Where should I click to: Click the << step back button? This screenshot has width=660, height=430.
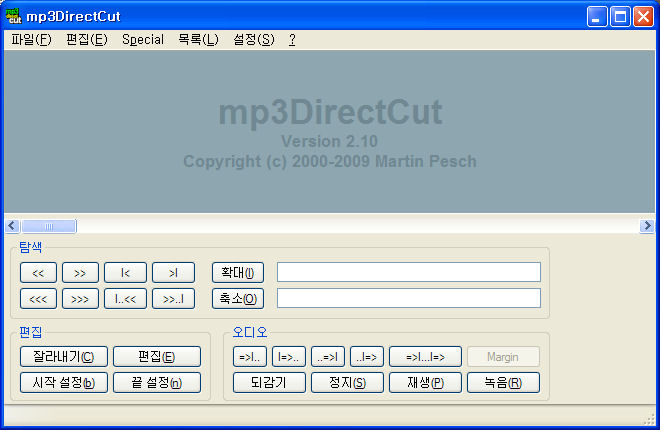point(38,273)
